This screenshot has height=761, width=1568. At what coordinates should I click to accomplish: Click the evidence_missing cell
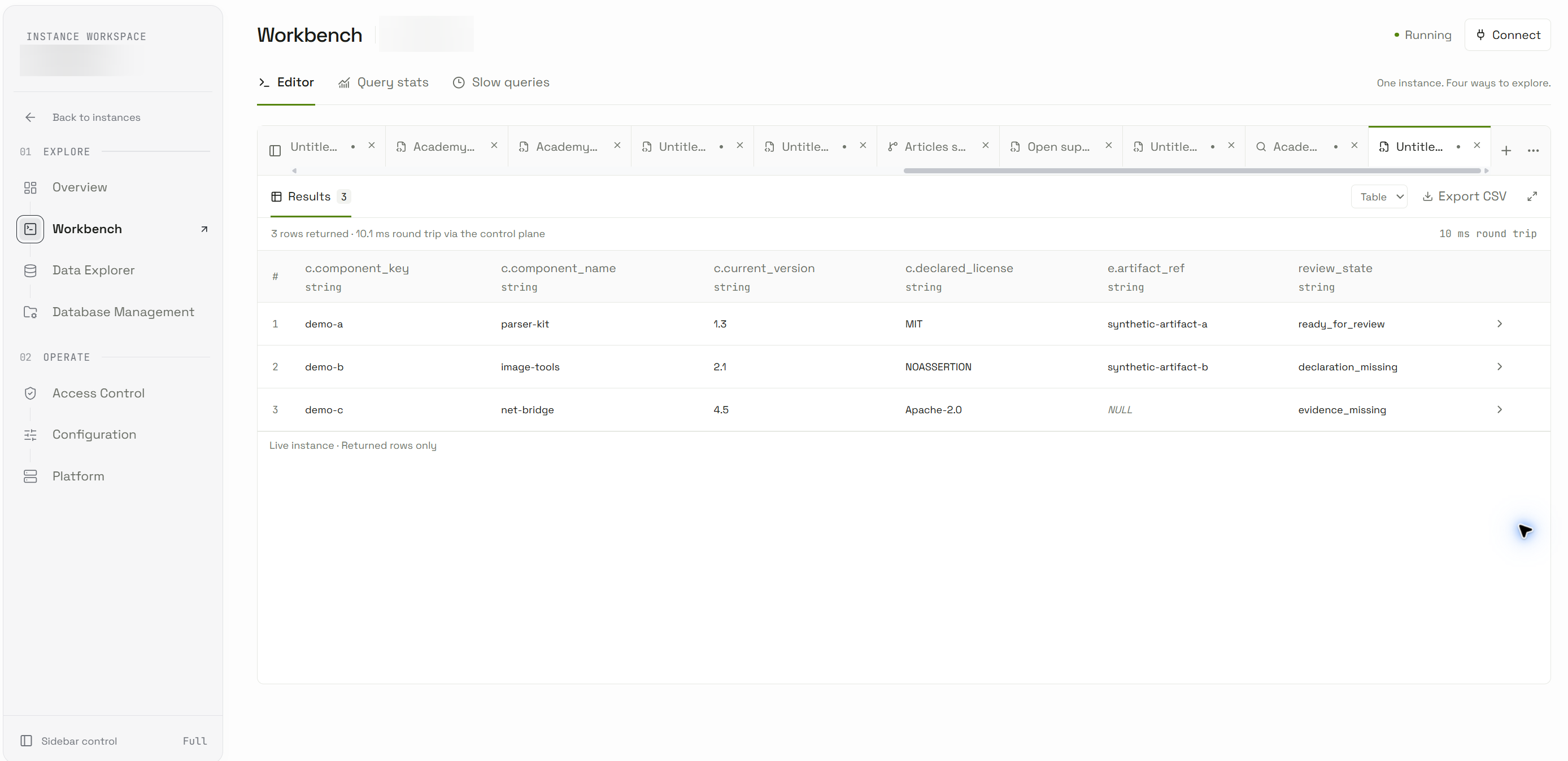click(x=1341, y=410)
